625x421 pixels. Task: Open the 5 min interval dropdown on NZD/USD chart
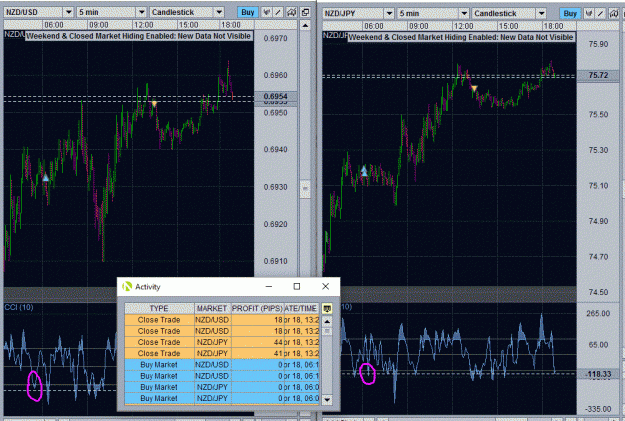(112, 12)
